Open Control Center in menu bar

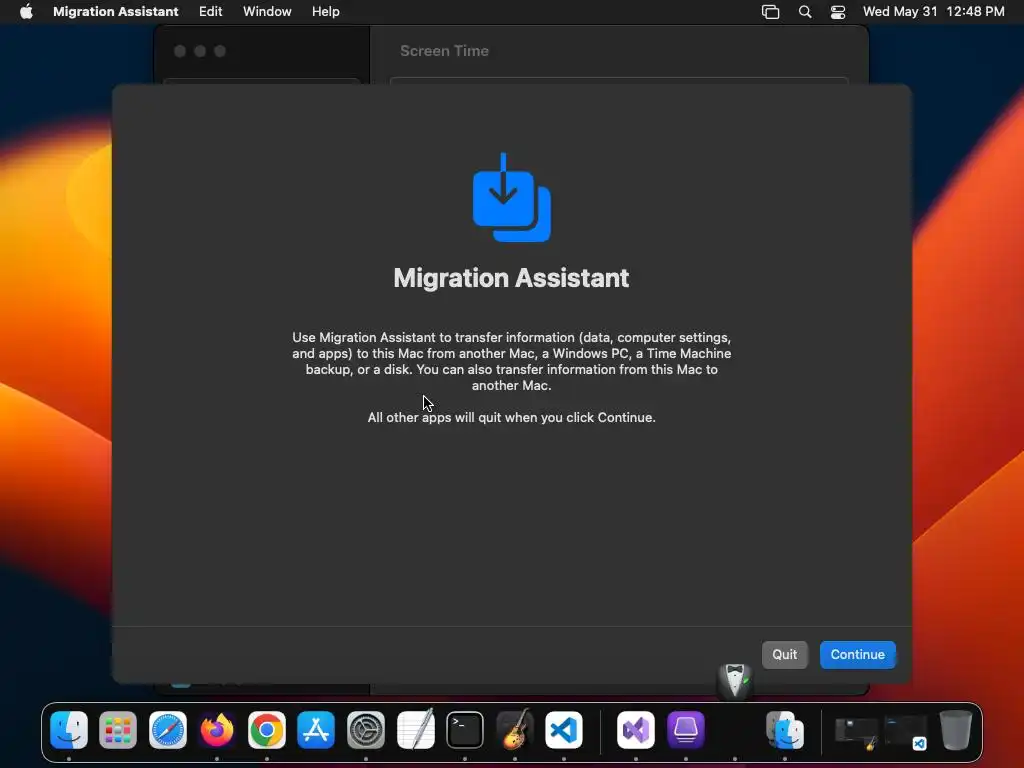(x=838, y=12)
